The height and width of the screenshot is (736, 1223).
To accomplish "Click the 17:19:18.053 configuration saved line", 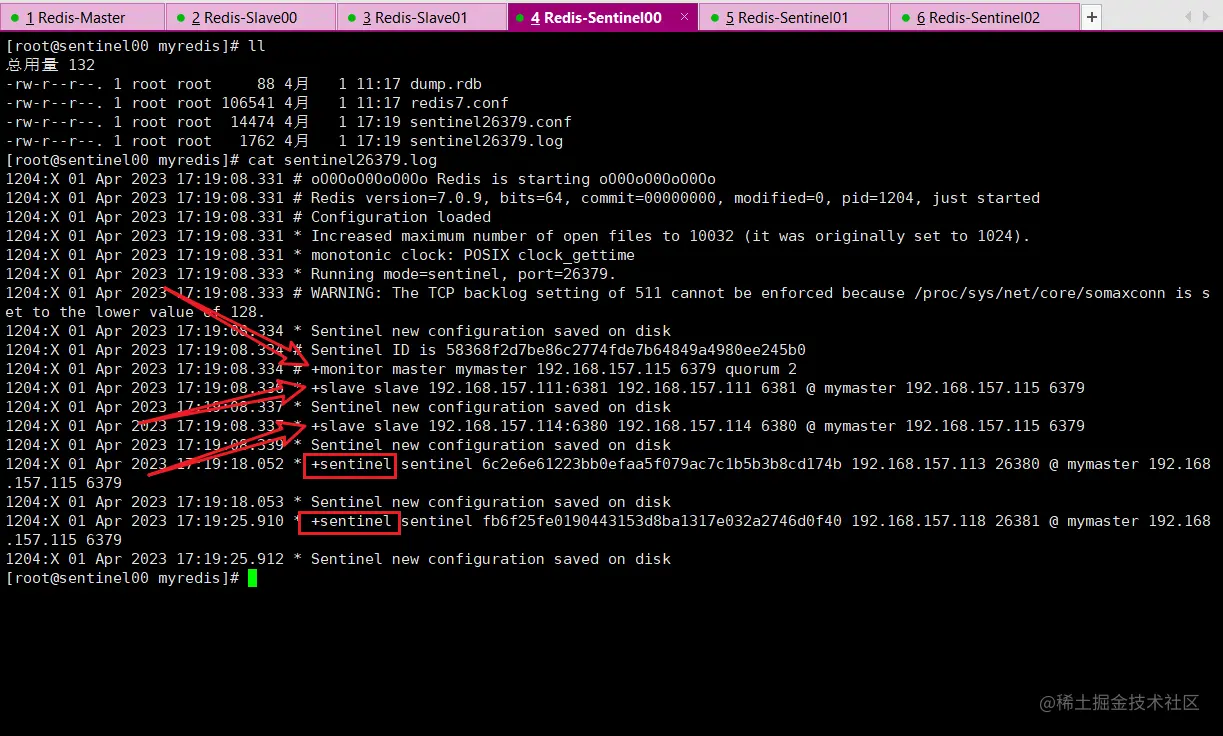I will click(x=338, y=502).
